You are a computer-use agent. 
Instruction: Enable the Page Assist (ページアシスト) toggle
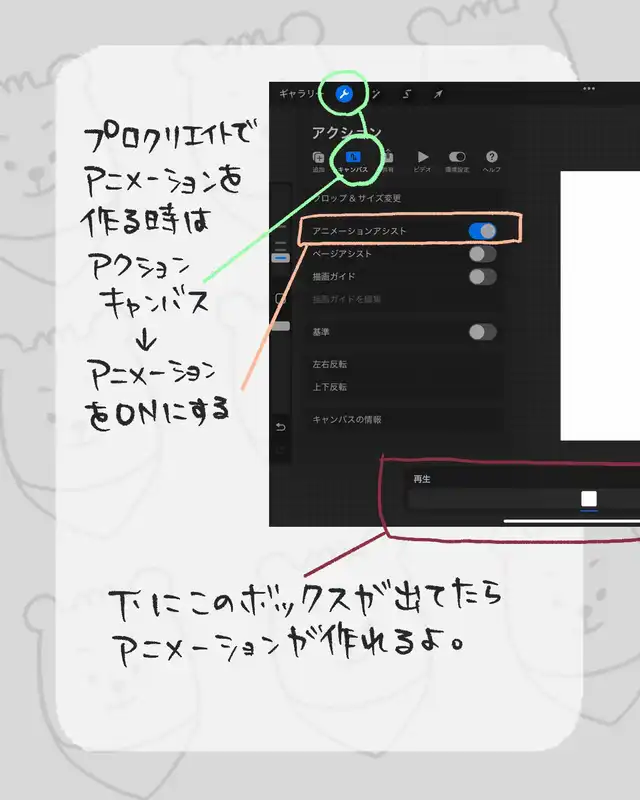coord(482,254)
